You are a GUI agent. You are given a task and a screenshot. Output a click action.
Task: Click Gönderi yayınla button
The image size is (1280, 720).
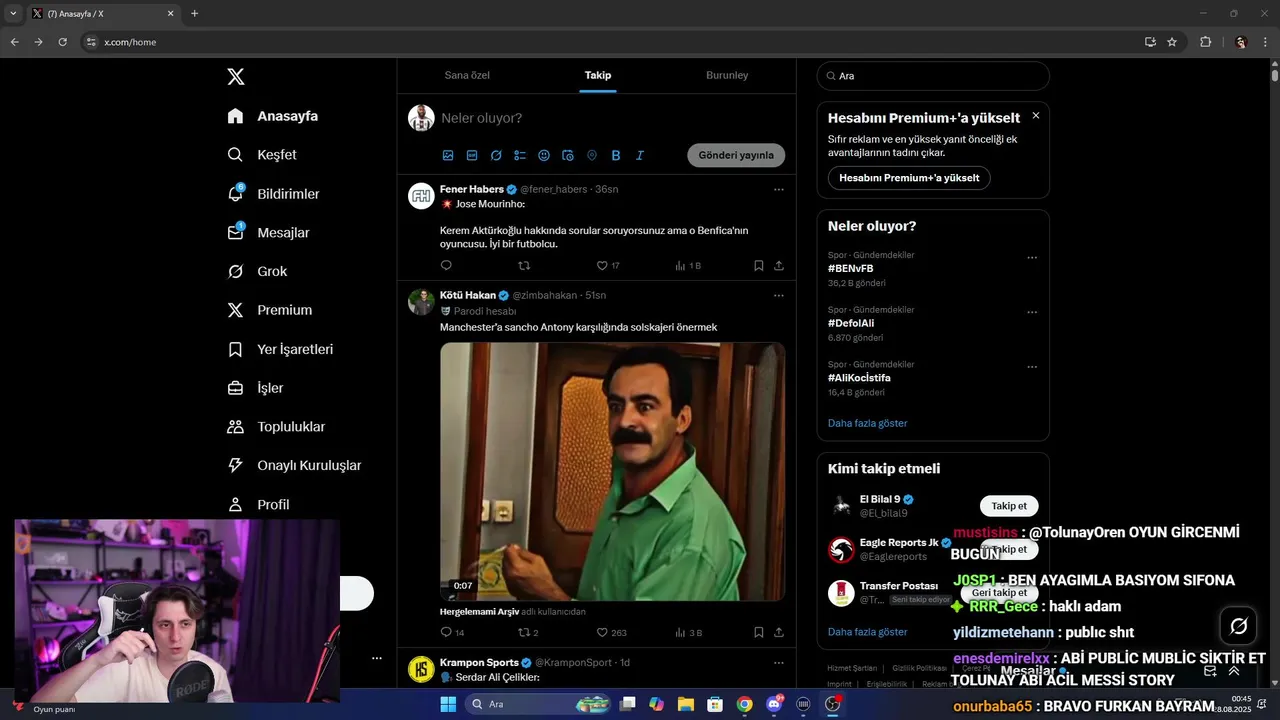pos(736,156)
